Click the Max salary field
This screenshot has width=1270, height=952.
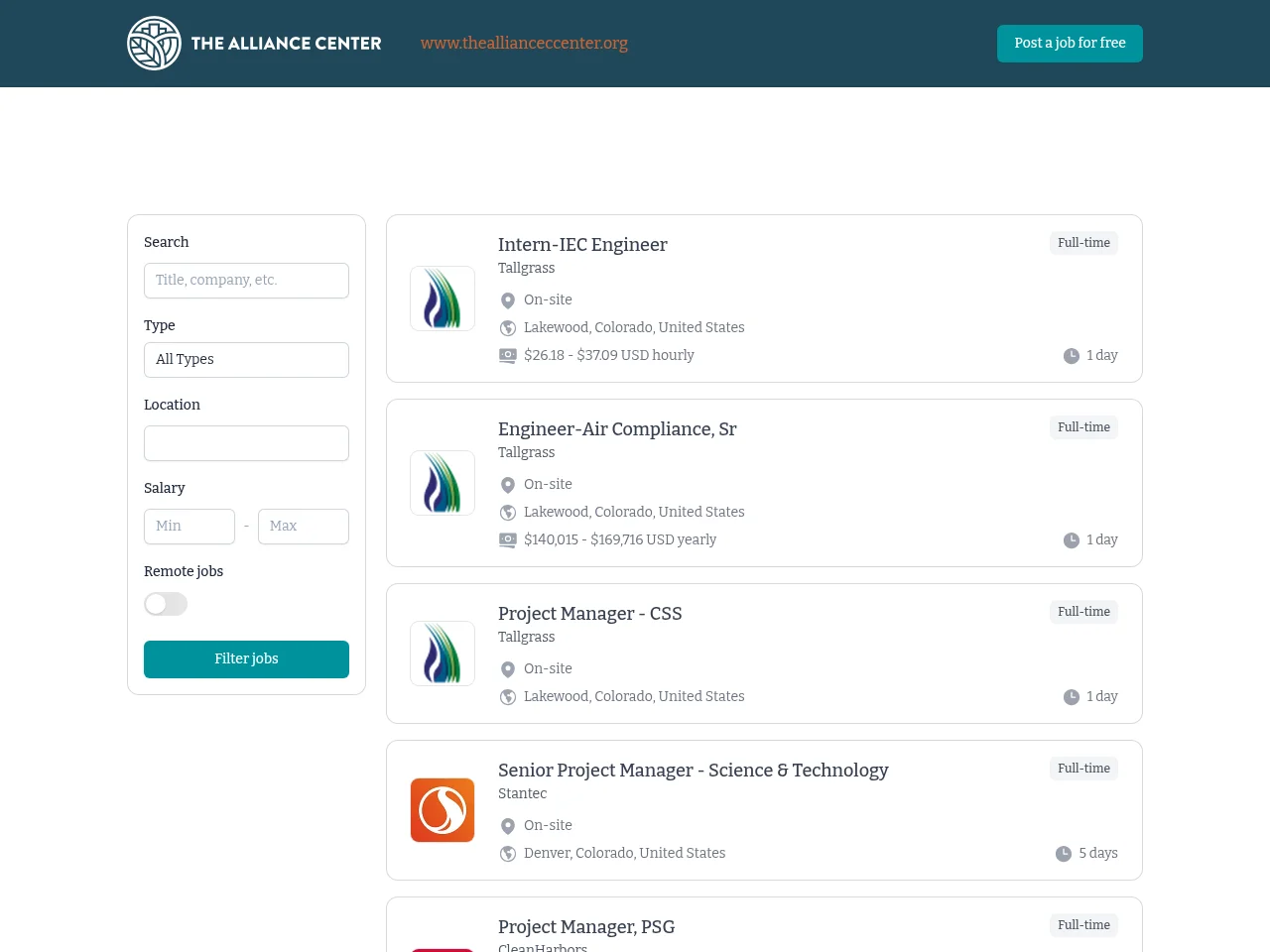304,527
